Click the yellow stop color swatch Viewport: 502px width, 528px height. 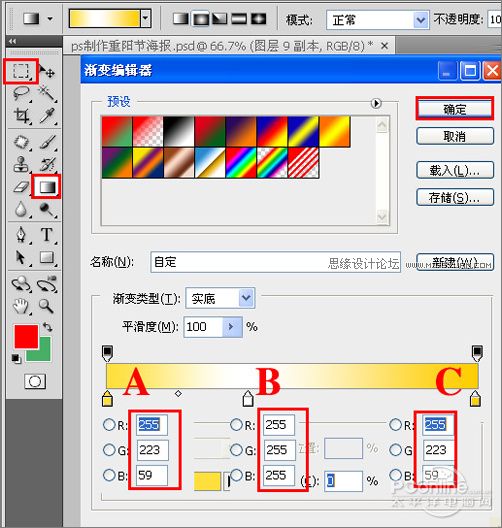pos(207,481)
